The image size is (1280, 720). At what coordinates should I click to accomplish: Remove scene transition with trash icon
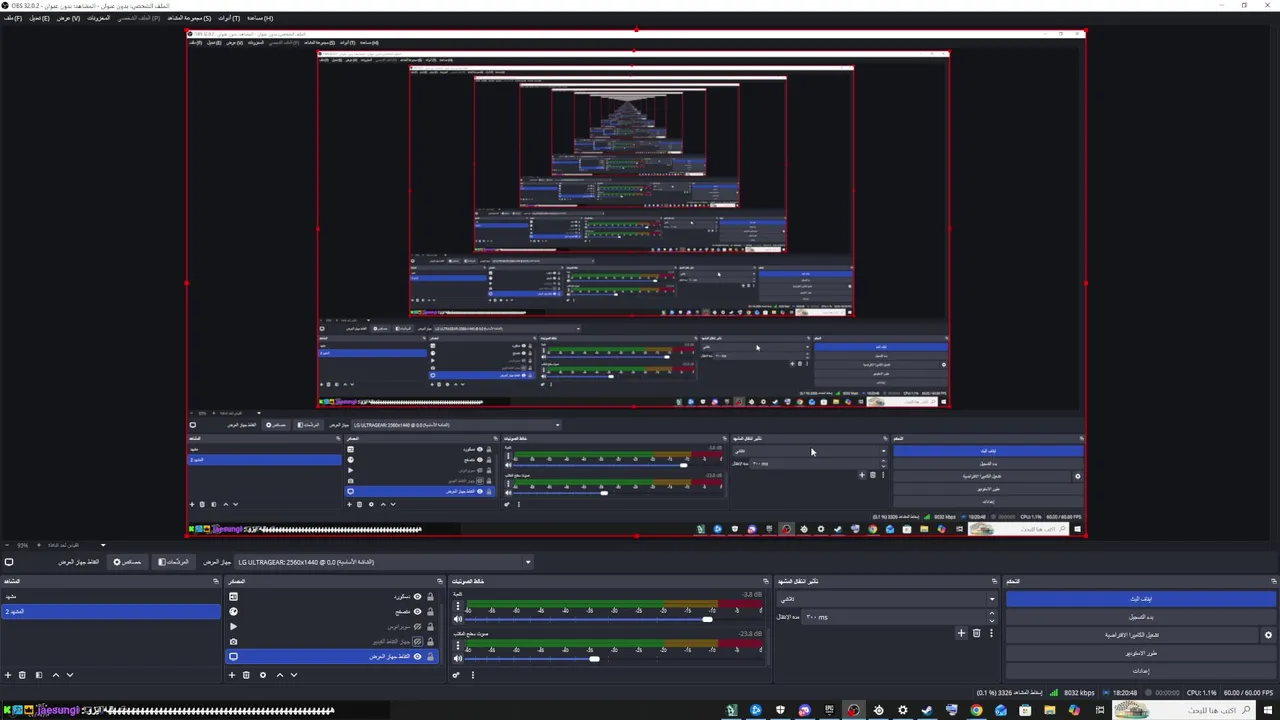[x=977, y=633]
